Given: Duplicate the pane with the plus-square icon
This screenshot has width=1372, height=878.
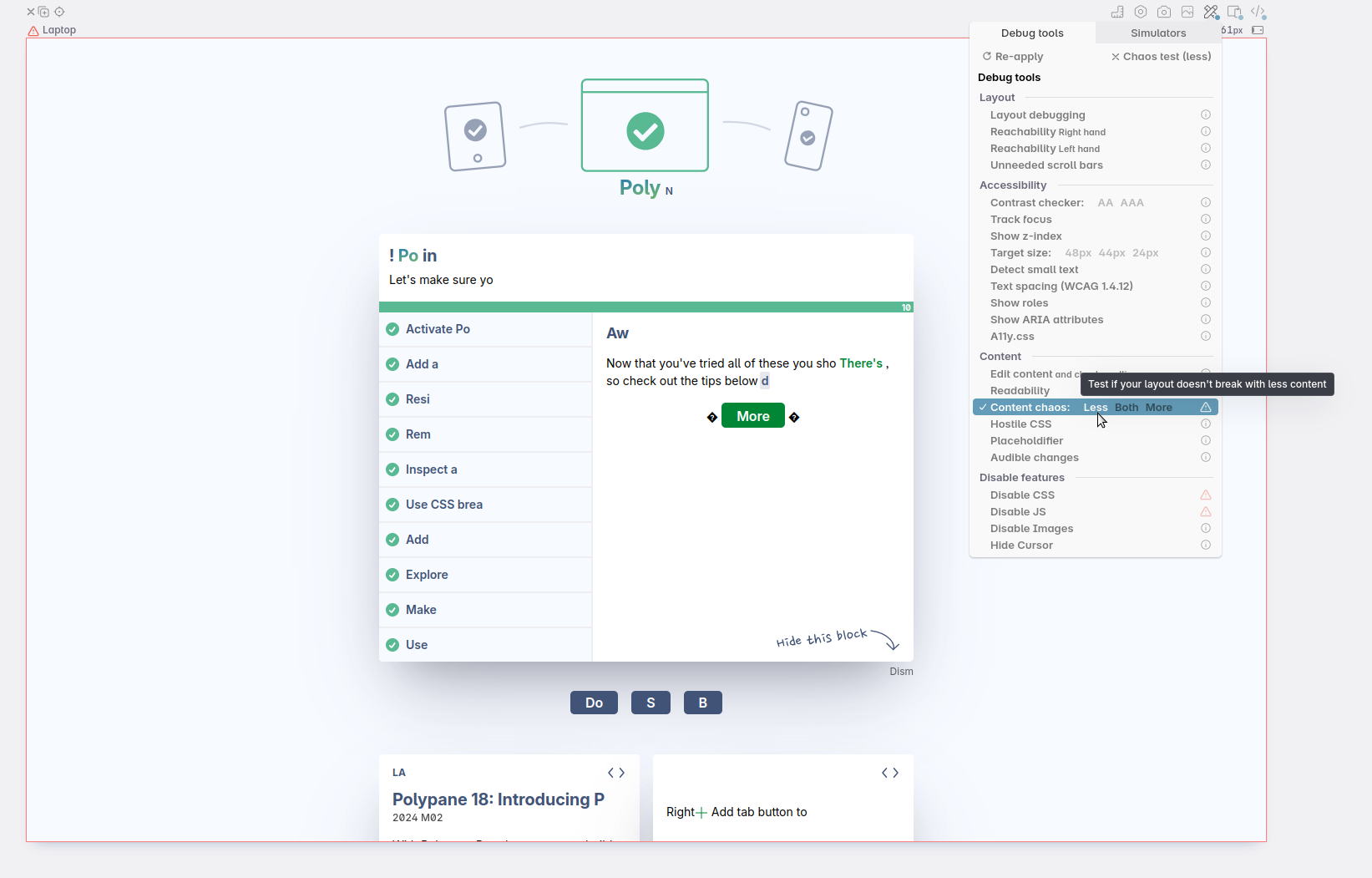Looking at the screenshot, I should 43,12.
